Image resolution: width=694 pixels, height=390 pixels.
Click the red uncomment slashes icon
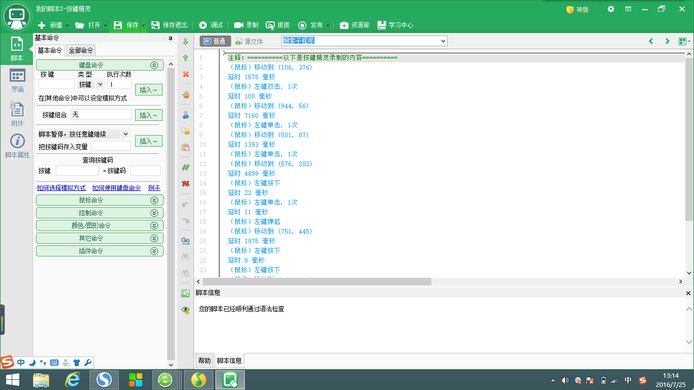click(x=185, y=183)
